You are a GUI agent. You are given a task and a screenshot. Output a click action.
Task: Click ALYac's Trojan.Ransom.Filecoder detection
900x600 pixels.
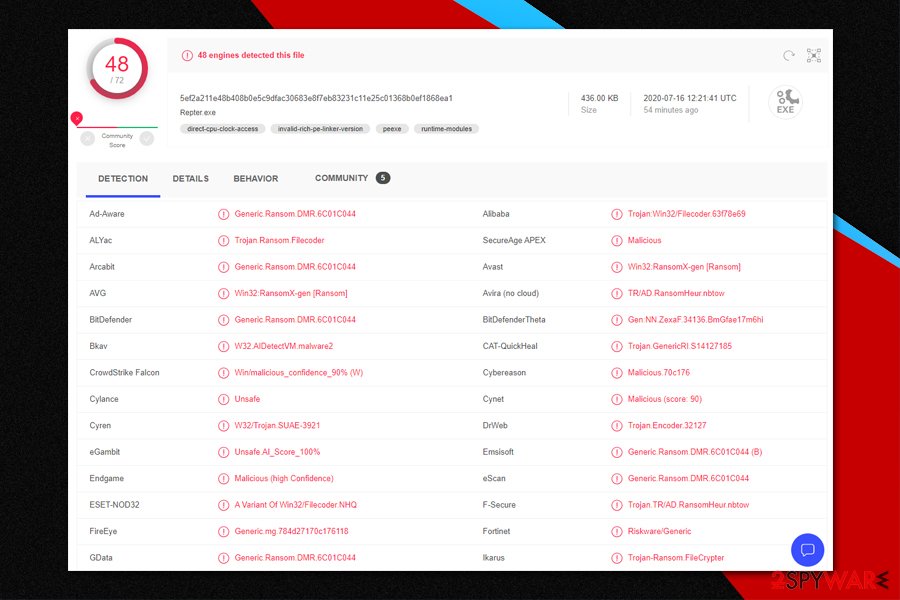tap(280, 241)
